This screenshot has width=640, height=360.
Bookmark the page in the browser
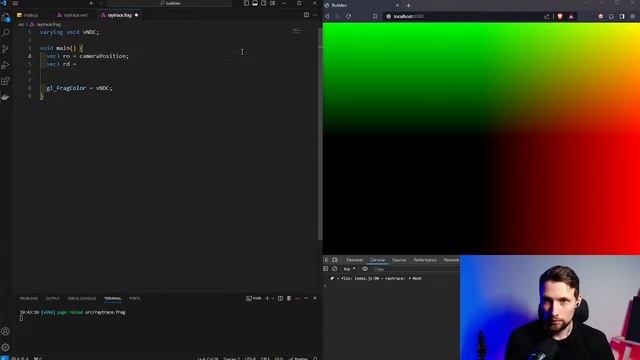(x=375, y=16)
